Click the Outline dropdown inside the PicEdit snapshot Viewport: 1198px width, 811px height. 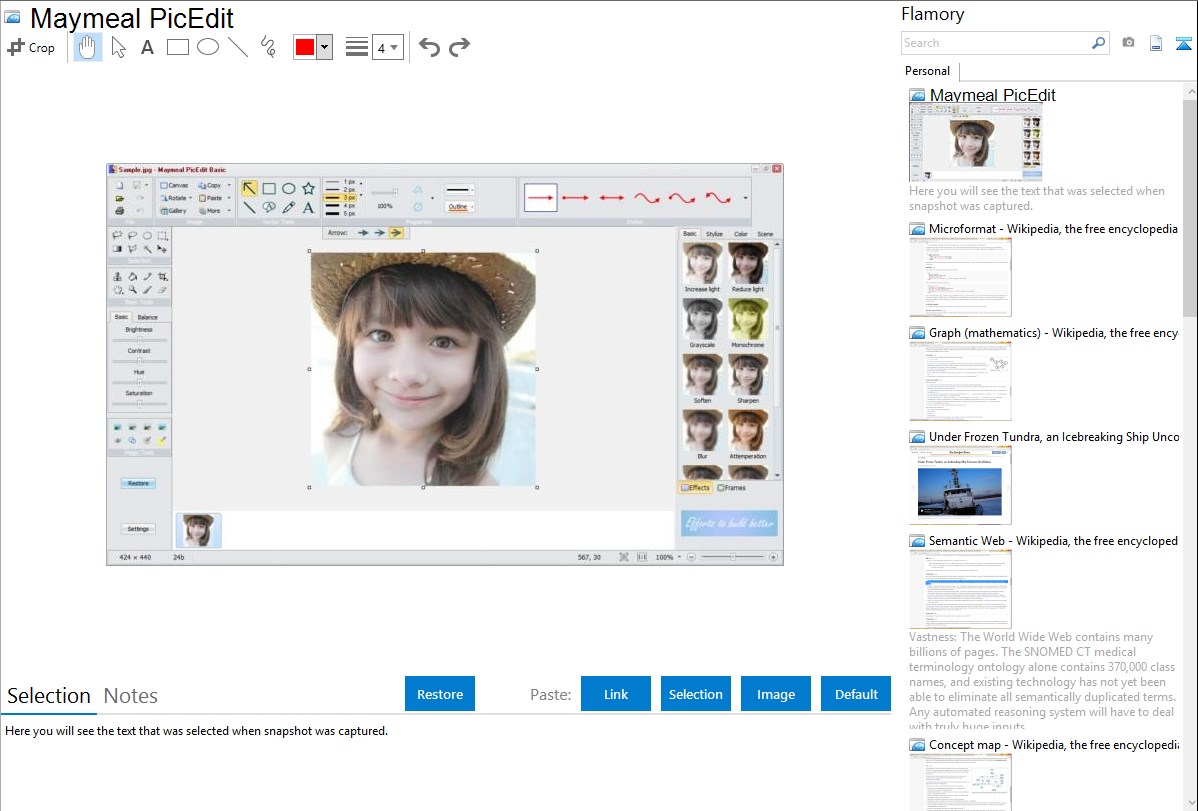click(459, 206)
